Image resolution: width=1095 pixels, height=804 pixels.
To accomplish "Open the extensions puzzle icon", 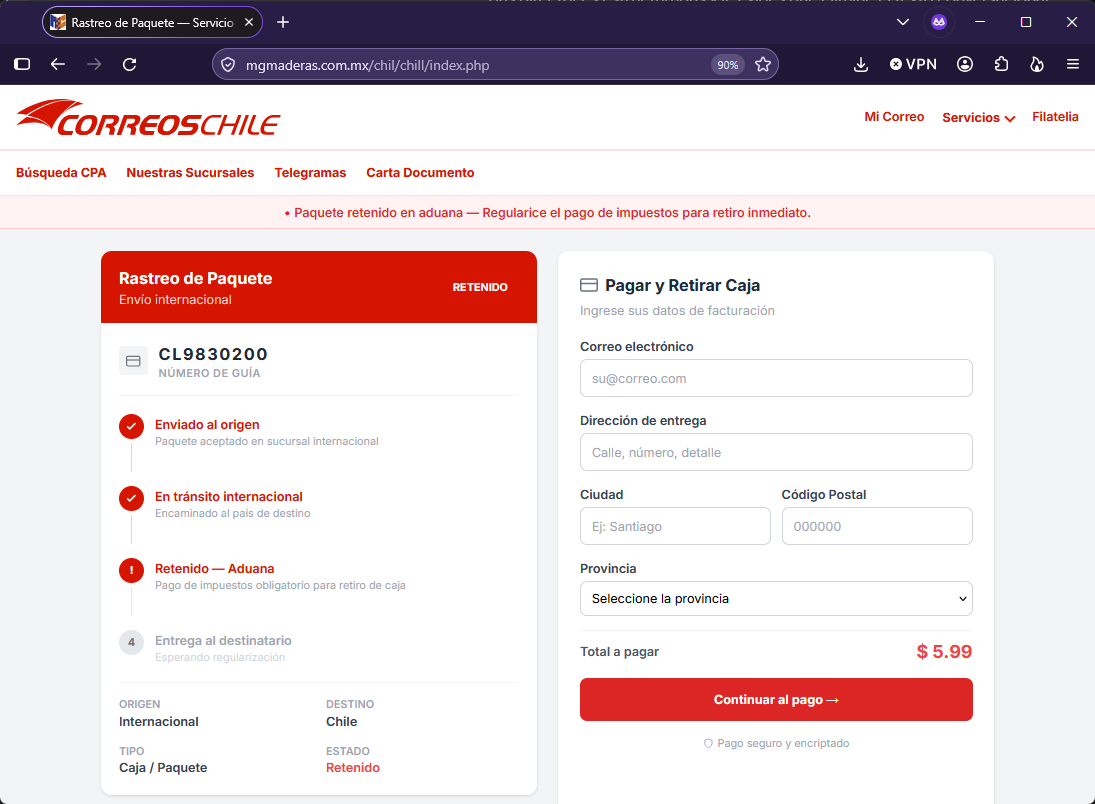I will coord(1001,64).
